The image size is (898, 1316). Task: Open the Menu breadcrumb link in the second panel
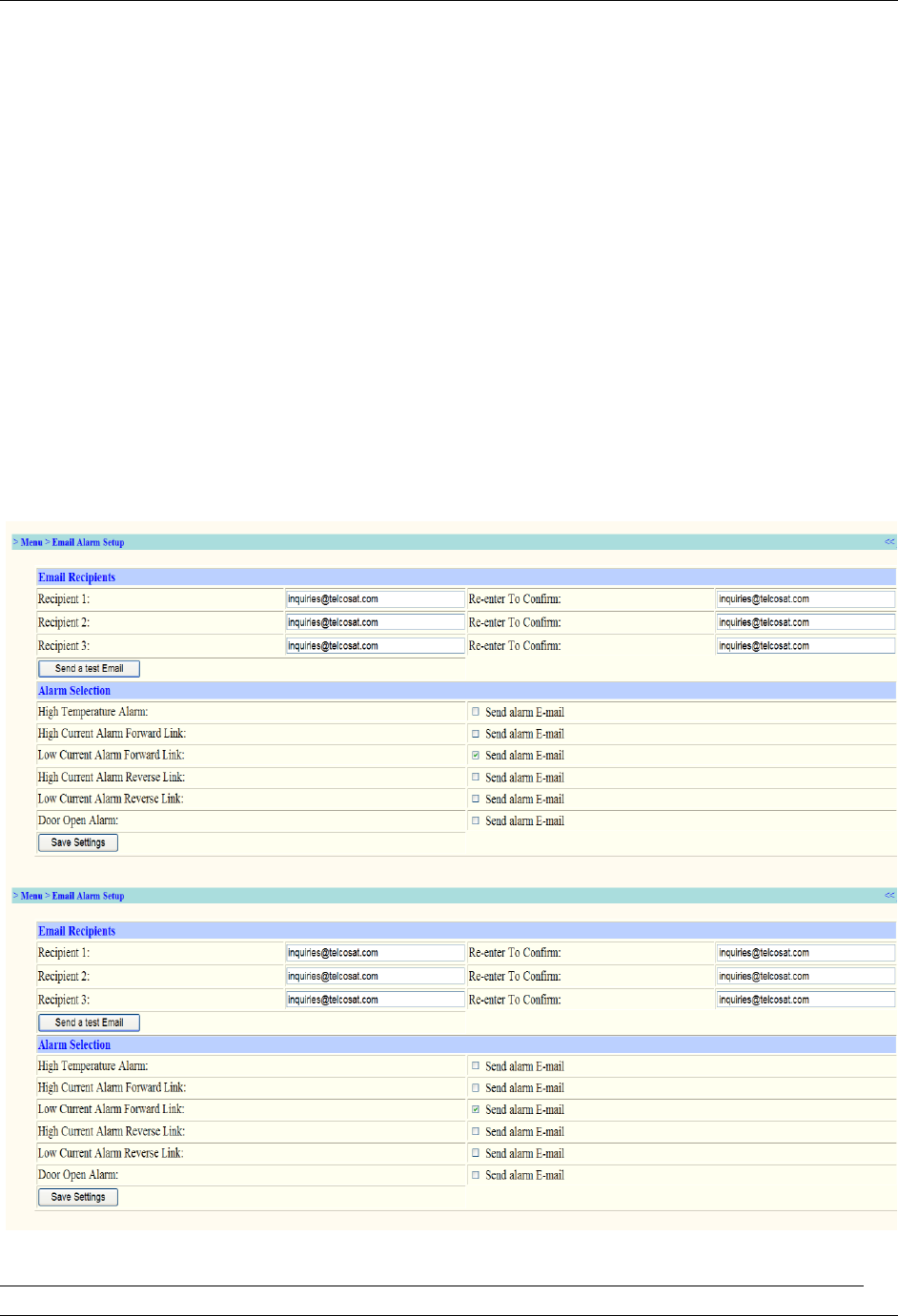[31, 896]
